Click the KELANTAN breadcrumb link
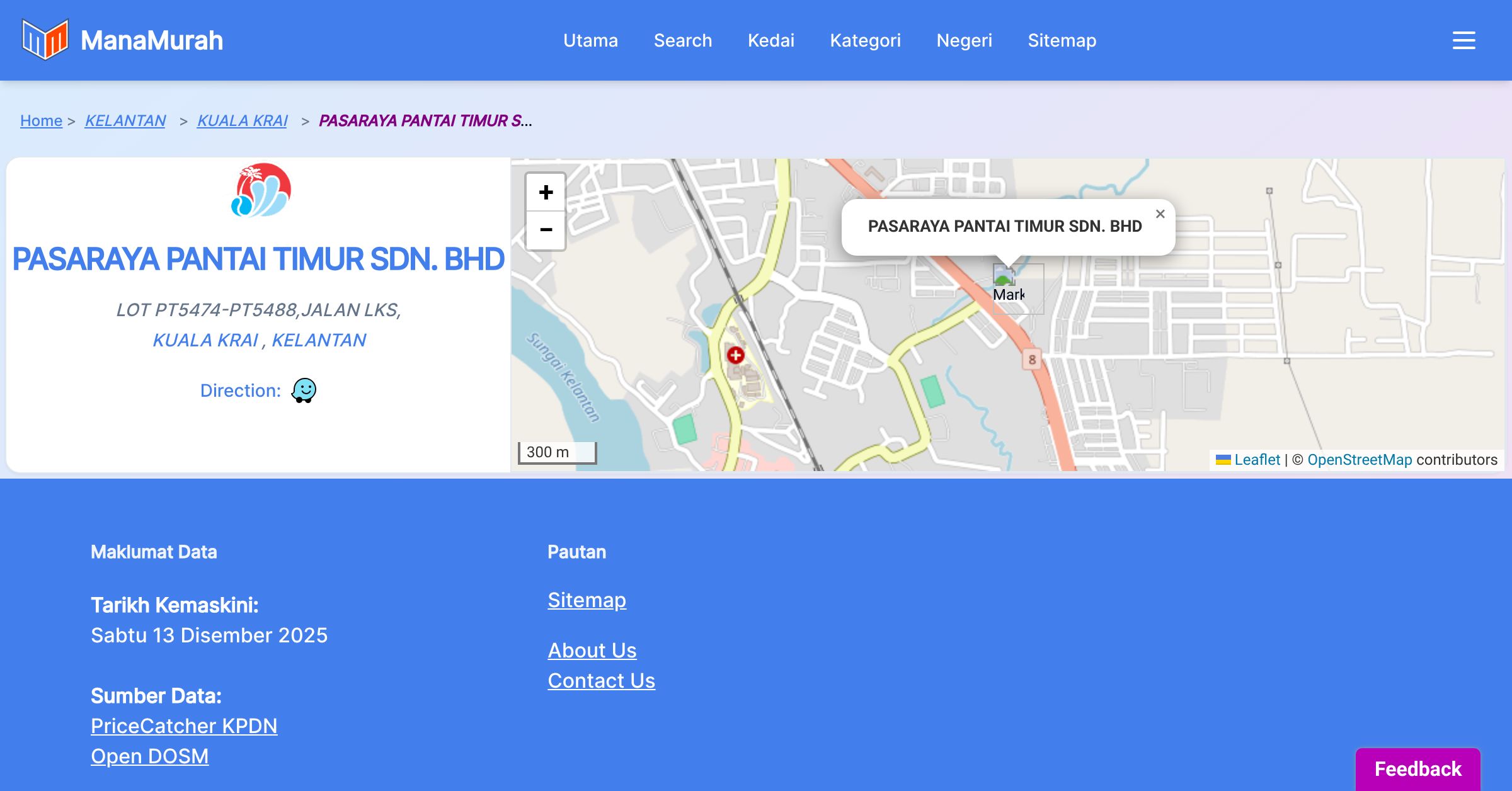1512x791 pixels. (125, 120)
